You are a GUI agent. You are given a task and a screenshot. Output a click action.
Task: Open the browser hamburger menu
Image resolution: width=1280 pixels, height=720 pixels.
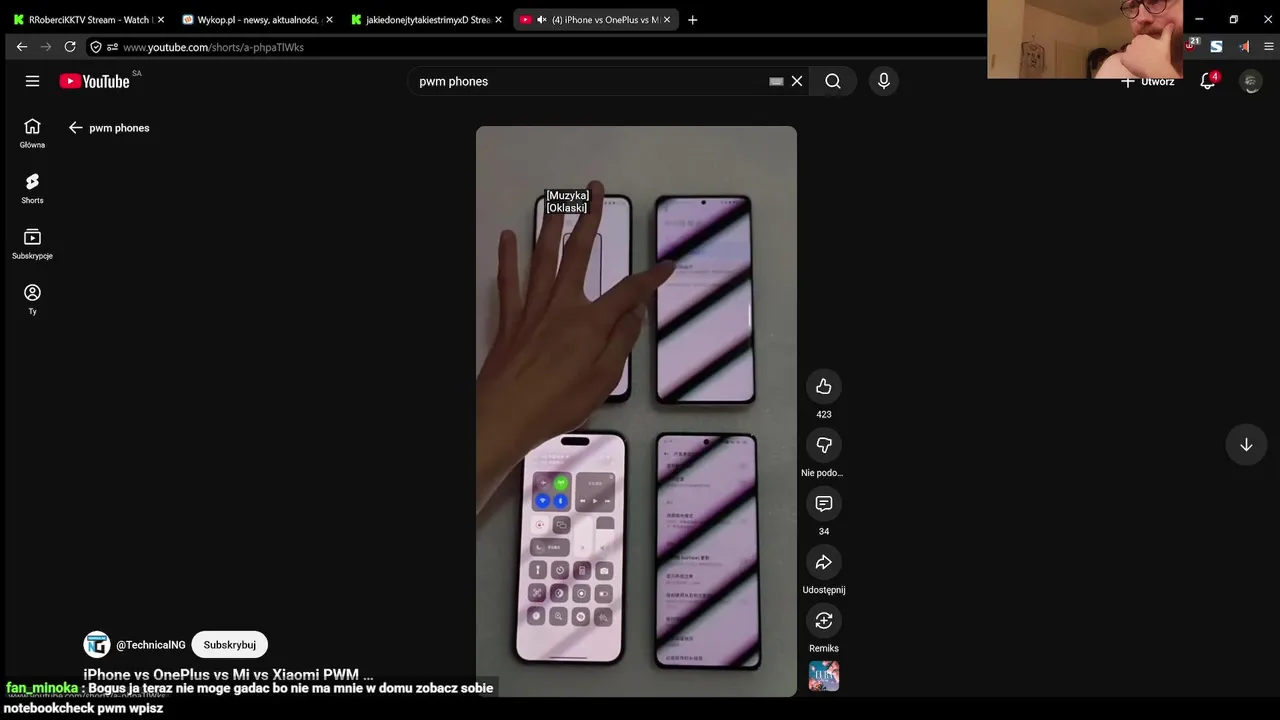[x=1269, y=46]
